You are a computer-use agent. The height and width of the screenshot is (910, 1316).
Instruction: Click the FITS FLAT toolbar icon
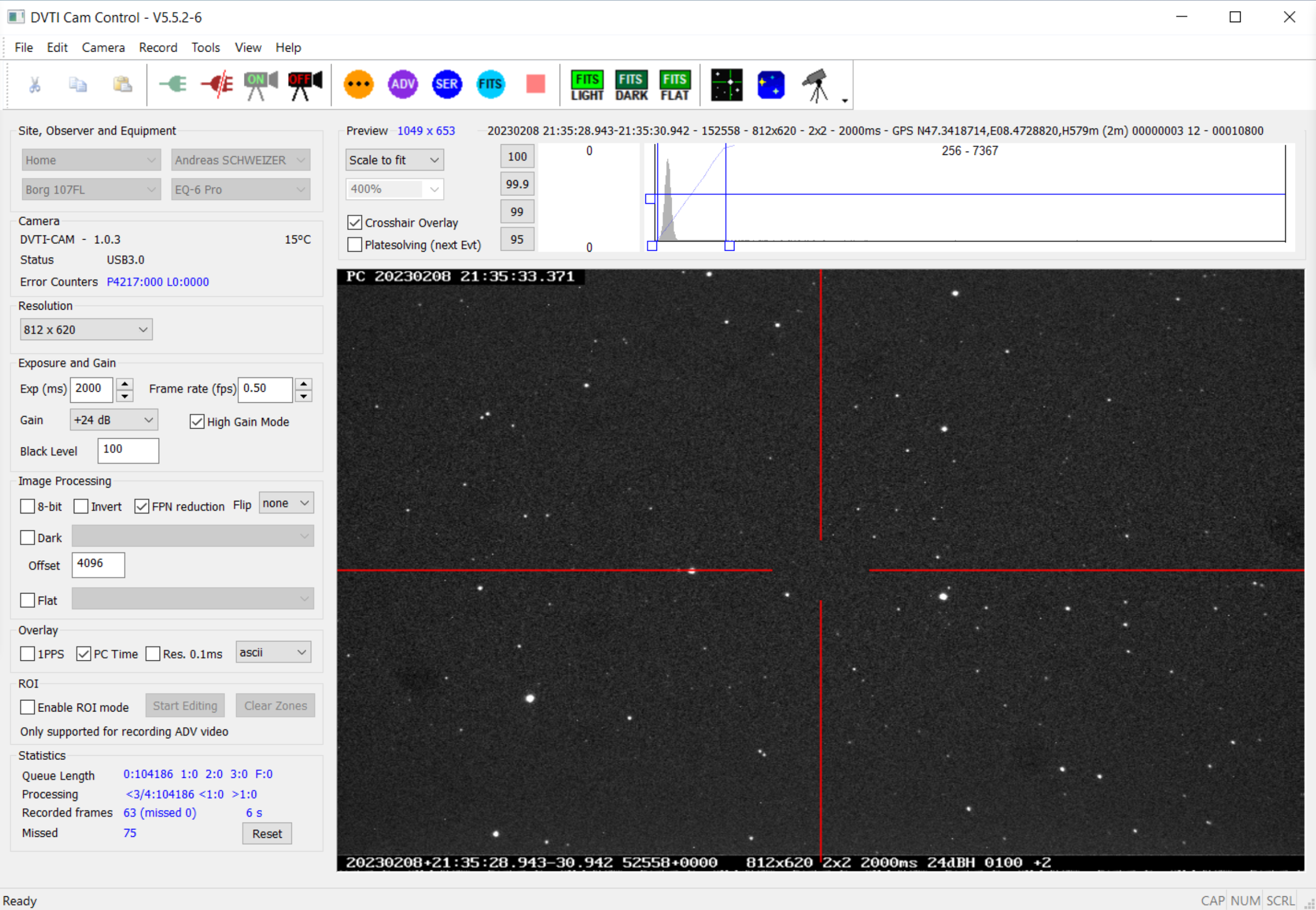click(x=675, y=85)
